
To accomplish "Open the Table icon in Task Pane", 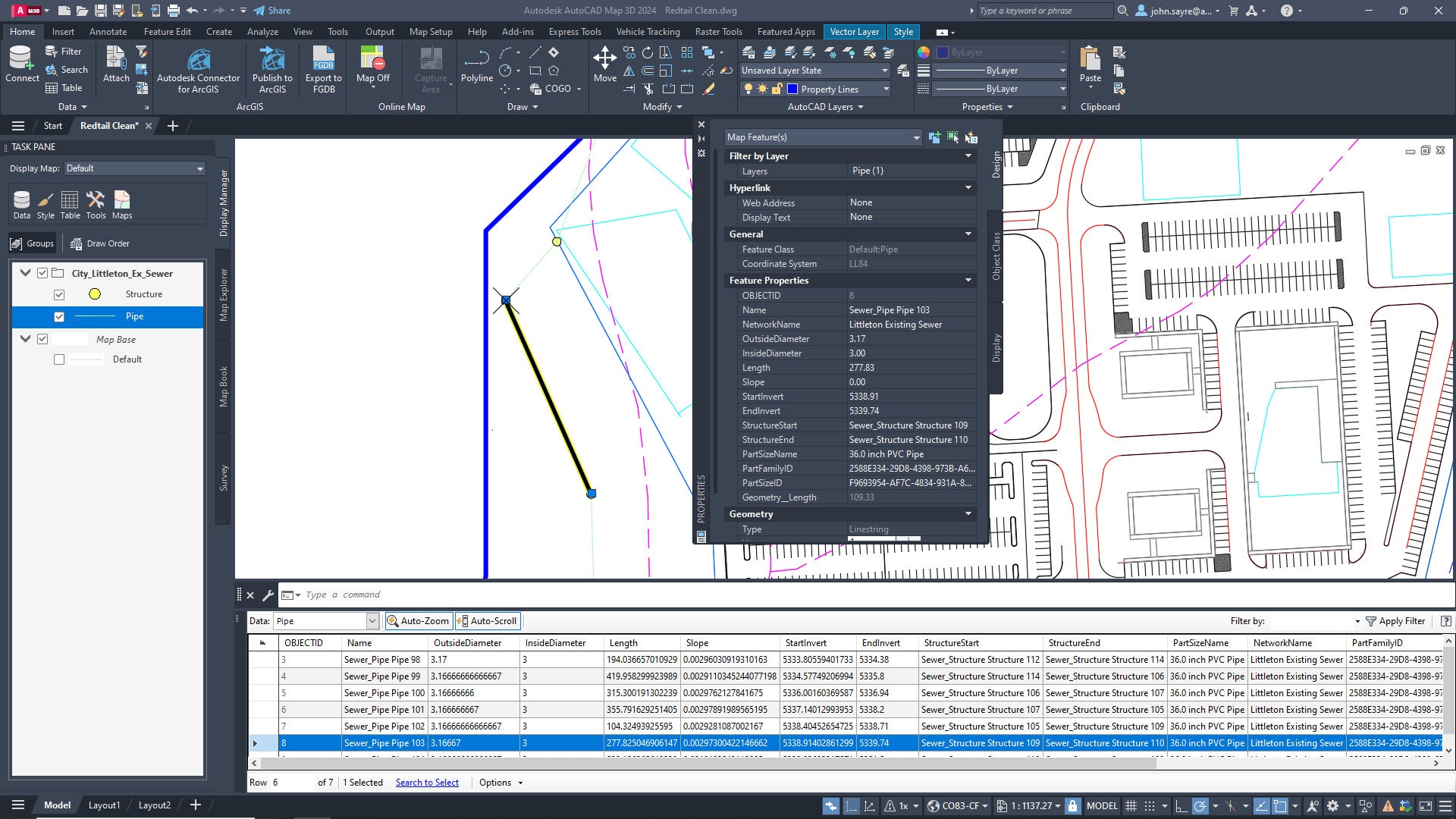I will (x=70, y=203).
